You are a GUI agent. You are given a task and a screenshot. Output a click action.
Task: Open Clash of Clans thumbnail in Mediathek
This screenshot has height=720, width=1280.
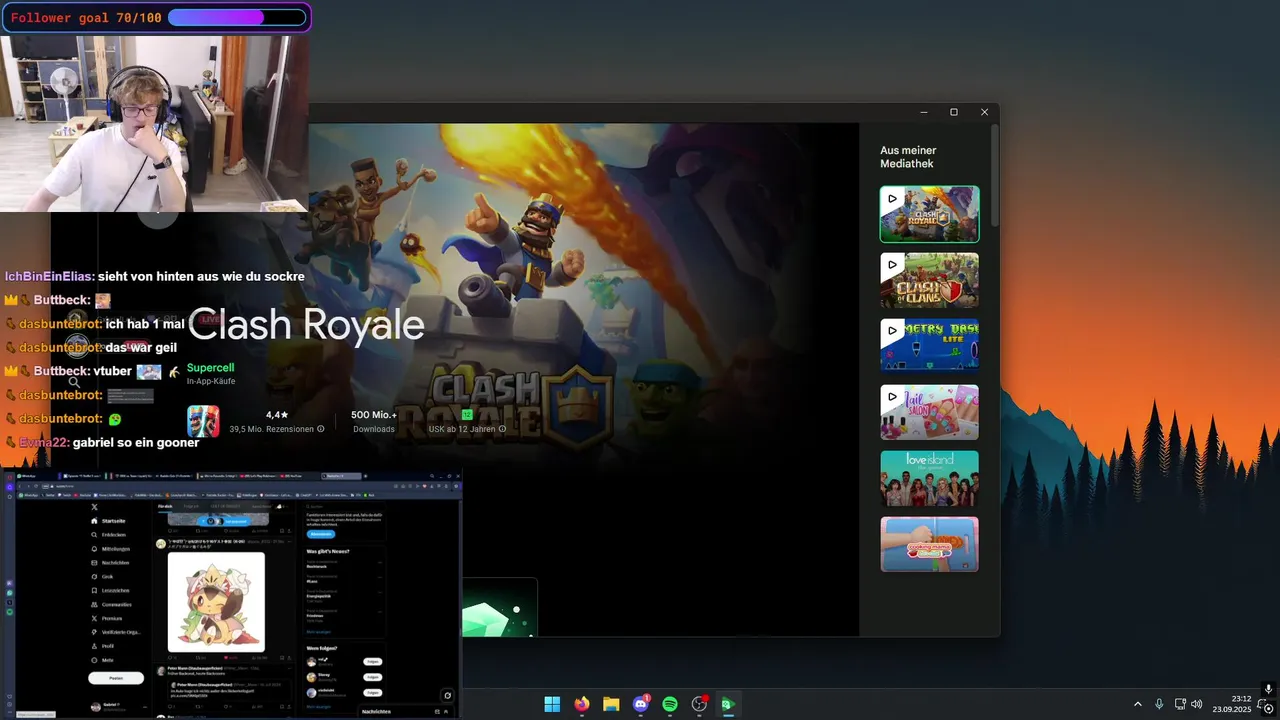(929, 280)
